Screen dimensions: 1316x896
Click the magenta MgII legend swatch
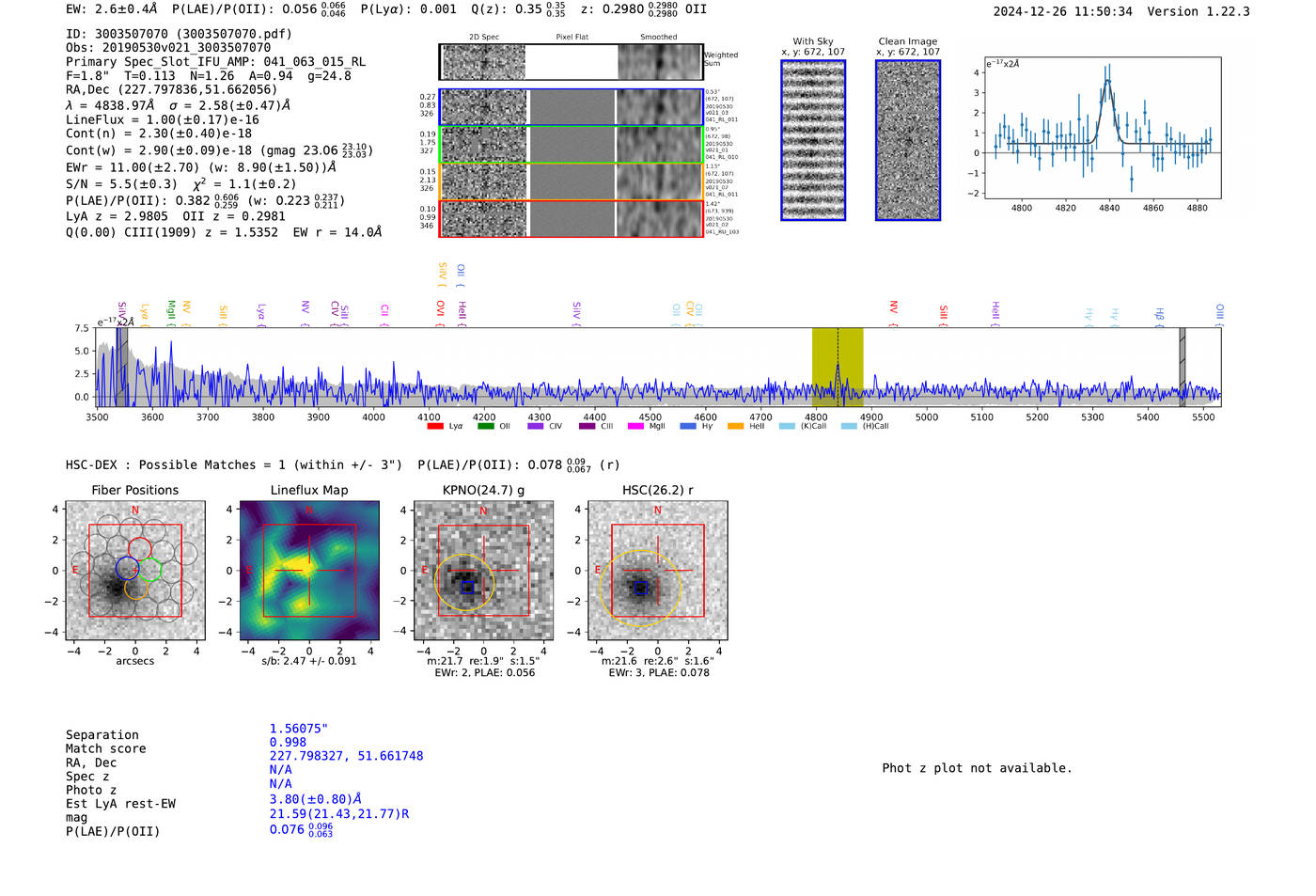[x=635, y=426]
